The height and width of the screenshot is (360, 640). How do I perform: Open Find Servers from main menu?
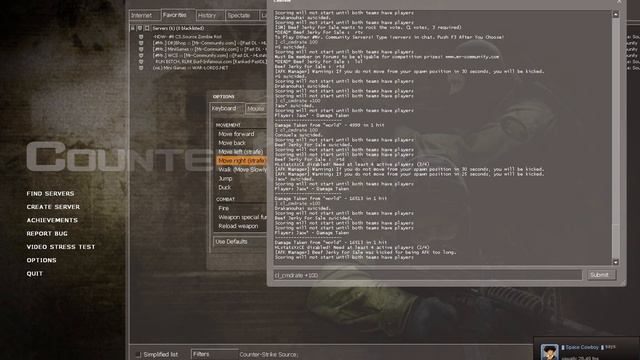[x=51, y=193]
